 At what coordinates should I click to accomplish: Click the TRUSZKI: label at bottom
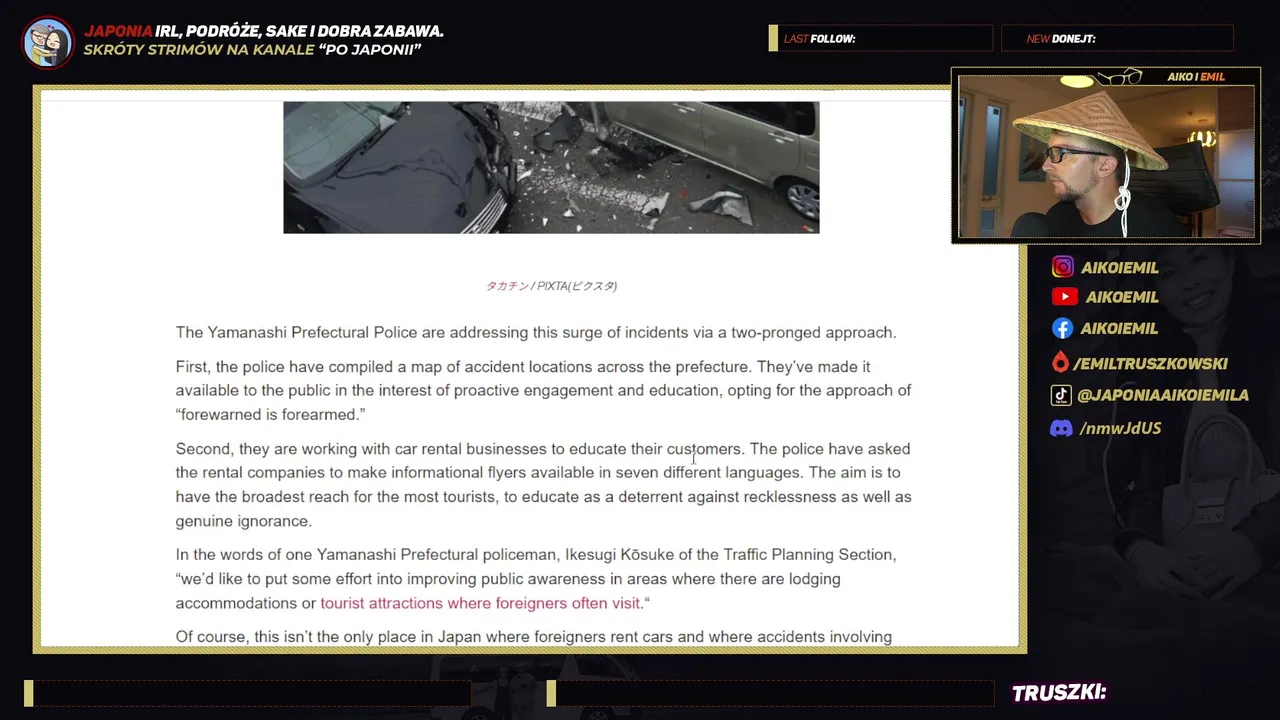click(1059, 693)
